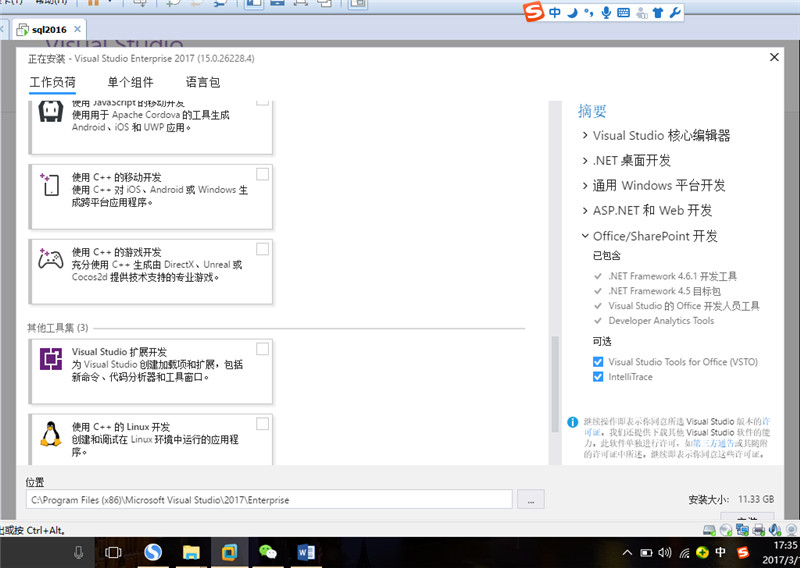Click the Linux penguin icon

click(x=51, y=434)
